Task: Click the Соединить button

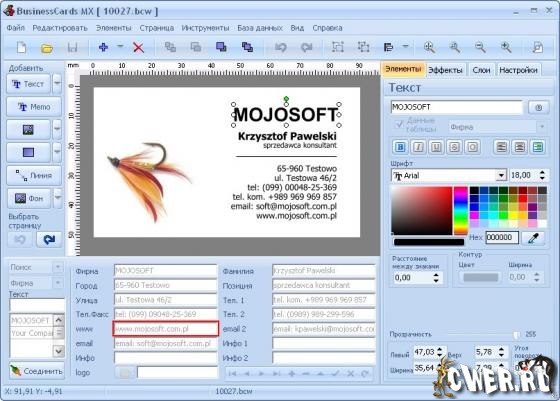Action: [x=36, y=371]
